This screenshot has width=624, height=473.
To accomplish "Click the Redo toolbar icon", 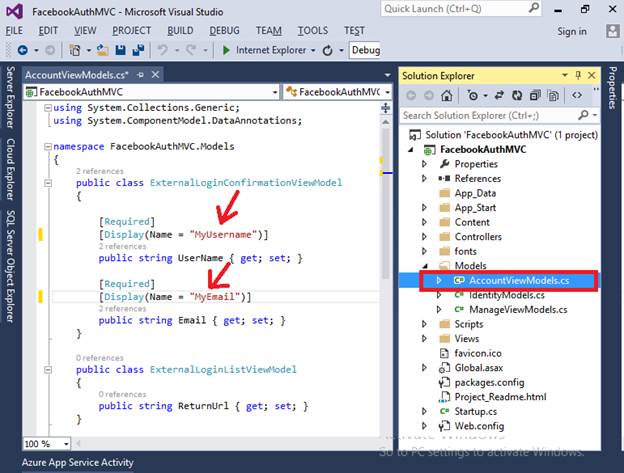I will [x=191, y=50].
